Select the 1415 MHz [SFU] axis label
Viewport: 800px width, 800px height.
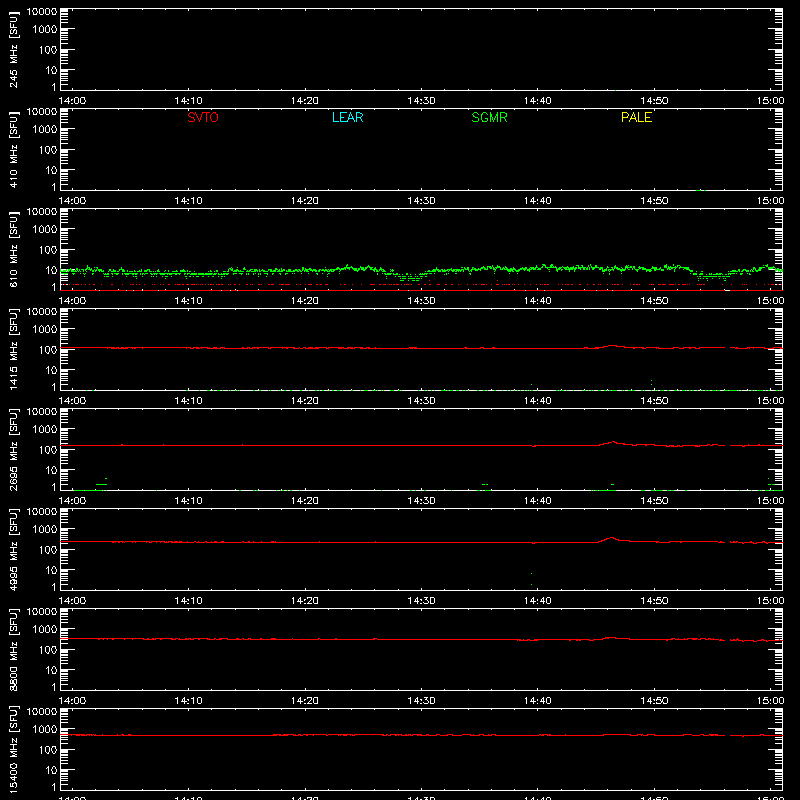click(13, 349)
